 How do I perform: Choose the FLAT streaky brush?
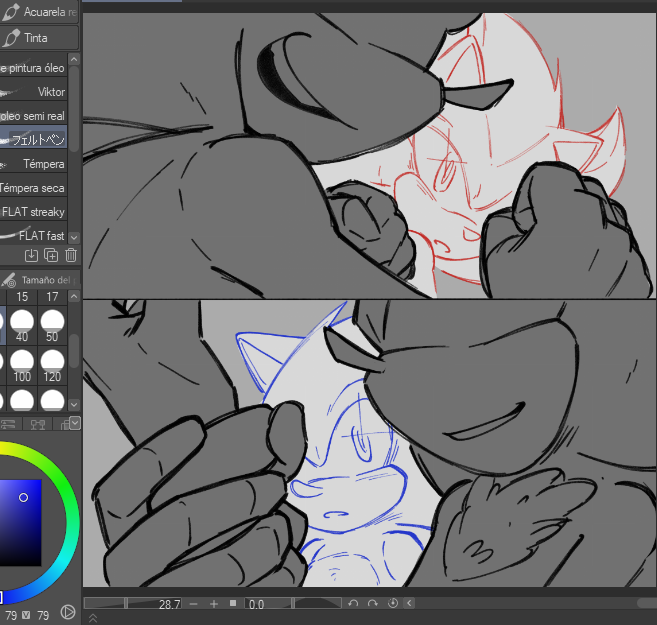[x=34, y=212]
